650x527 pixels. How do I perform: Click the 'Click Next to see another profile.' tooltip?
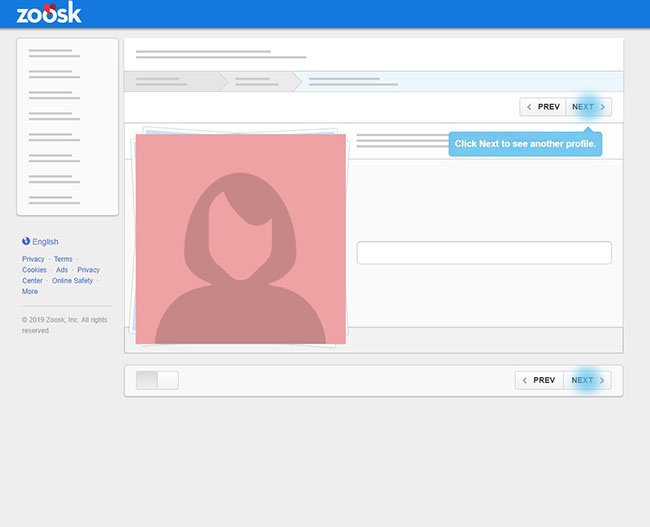[x=525, y=144]
